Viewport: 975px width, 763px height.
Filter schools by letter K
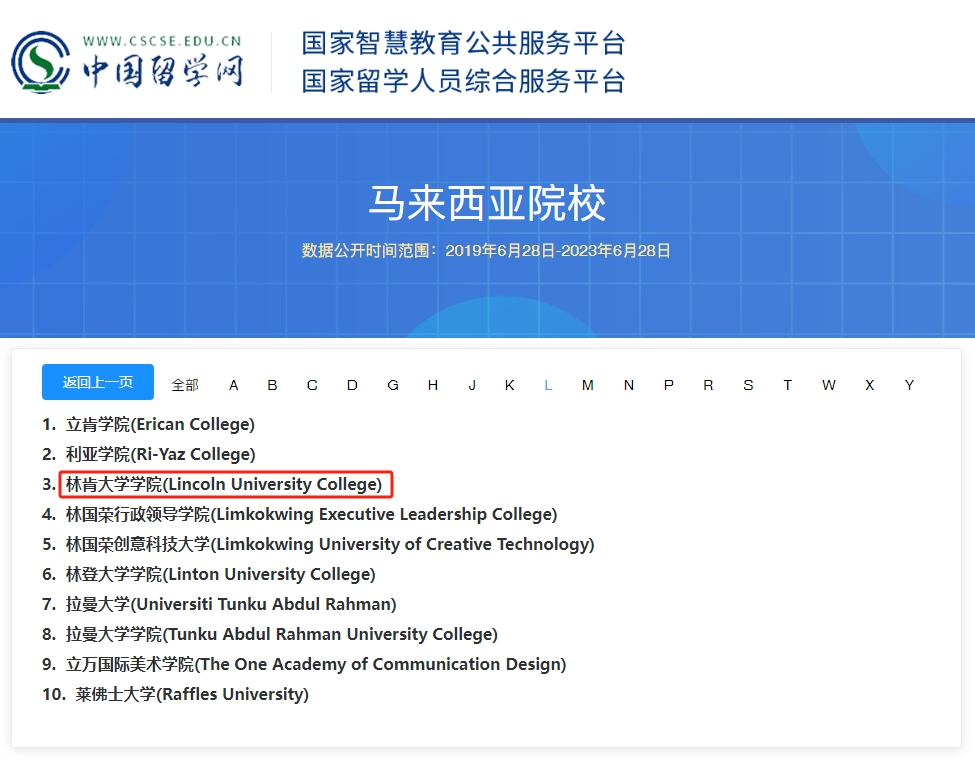pyautogui.click(x=509, y=386)
